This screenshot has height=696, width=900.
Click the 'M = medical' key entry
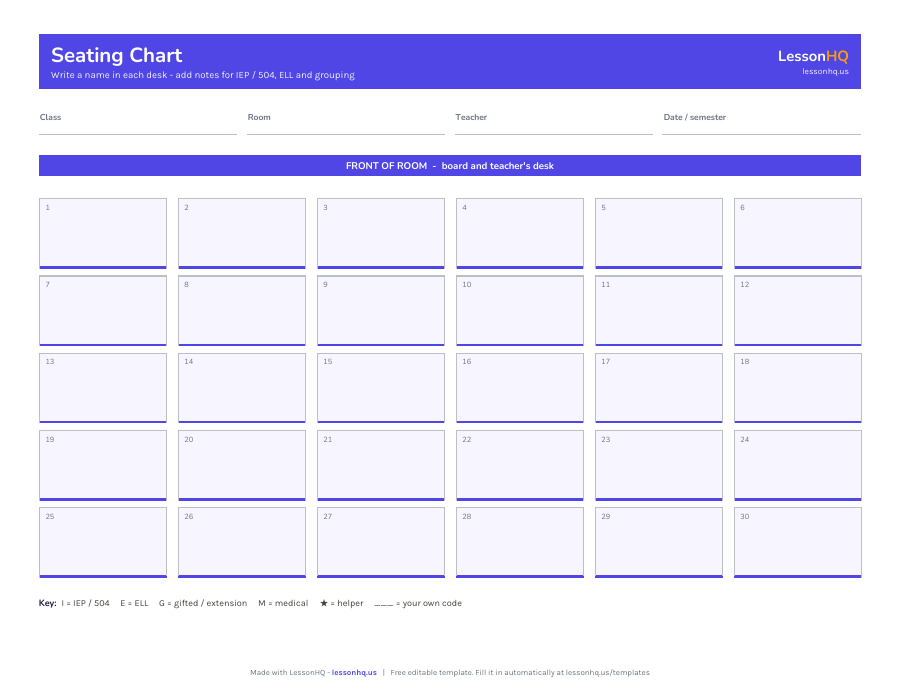tap(283, 603)
